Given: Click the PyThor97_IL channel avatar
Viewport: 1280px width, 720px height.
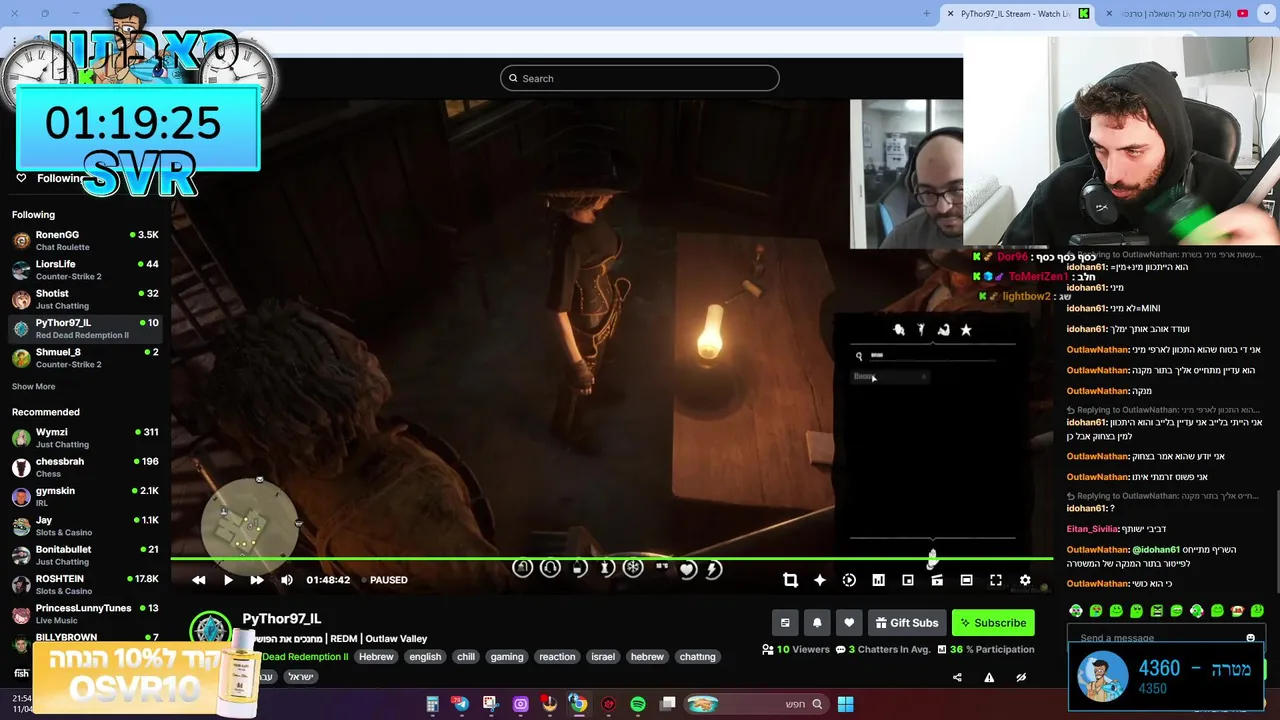Looking at the screenshot, I should (x=211, y=631).
